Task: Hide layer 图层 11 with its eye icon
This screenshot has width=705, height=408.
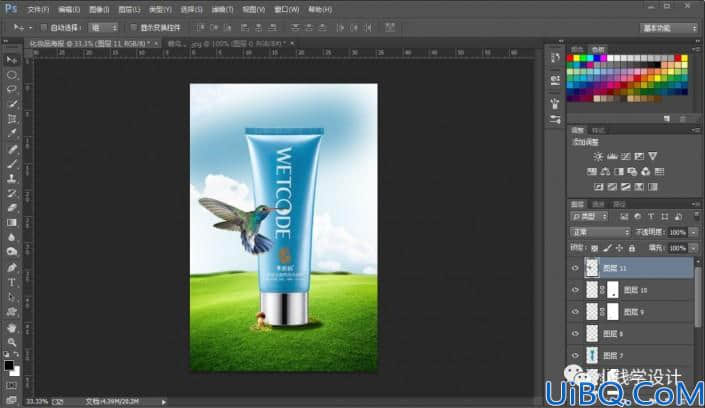Action: [x=575, y=268]
